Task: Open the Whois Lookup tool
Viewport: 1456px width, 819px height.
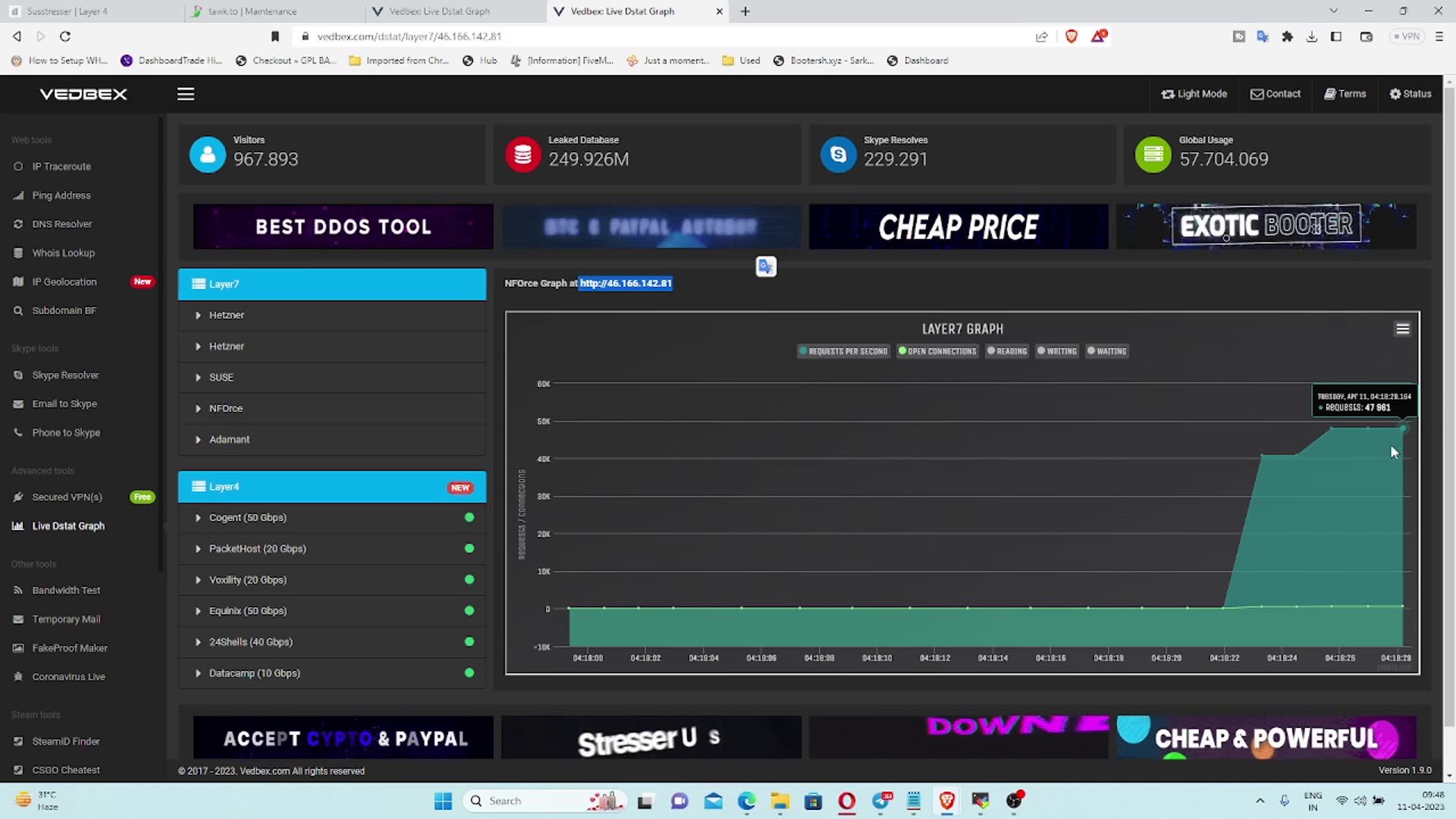Action: click(x=62, y=253)
